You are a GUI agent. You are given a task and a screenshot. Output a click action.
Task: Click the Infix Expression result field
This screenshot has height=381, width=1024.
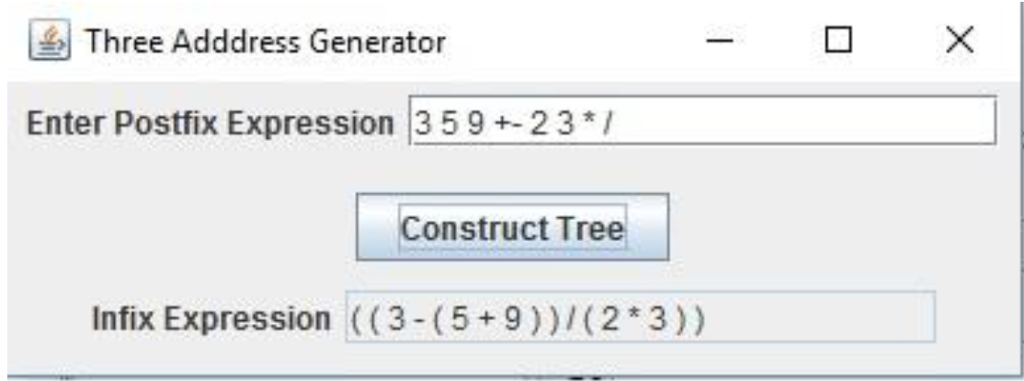pyautogui.click(x=640, y=317)
